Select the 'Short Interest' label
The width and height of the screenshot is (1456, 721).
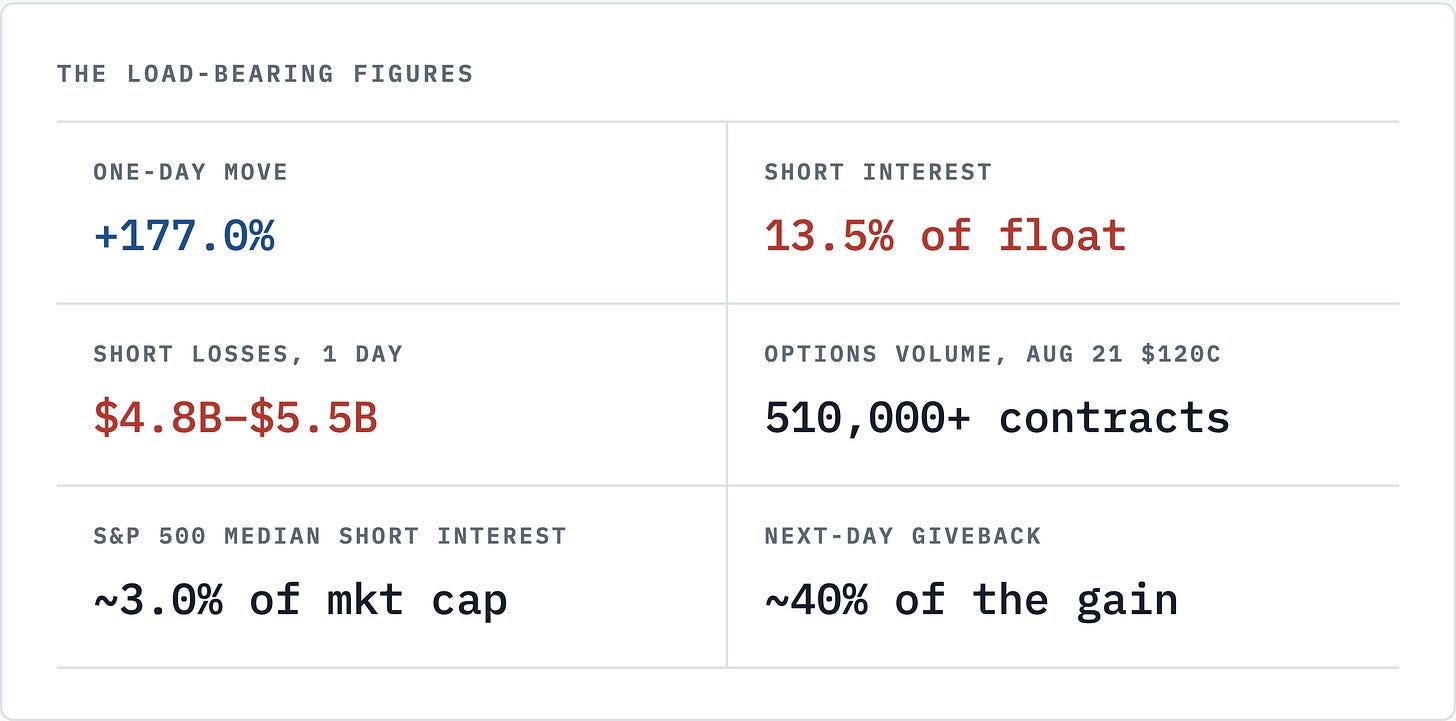pos(878,172)
